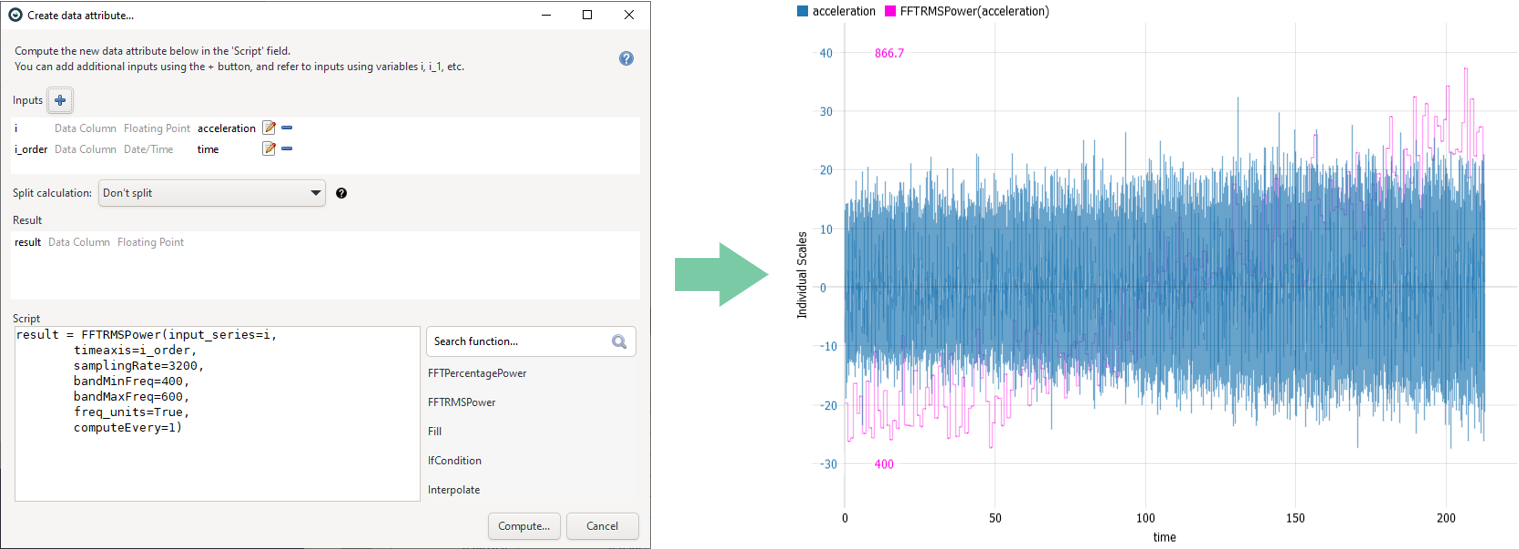Image resolution: width=1519 pixels, height=549 pixels.
Task: Choose the Fill function
Action: coord(435,431)
